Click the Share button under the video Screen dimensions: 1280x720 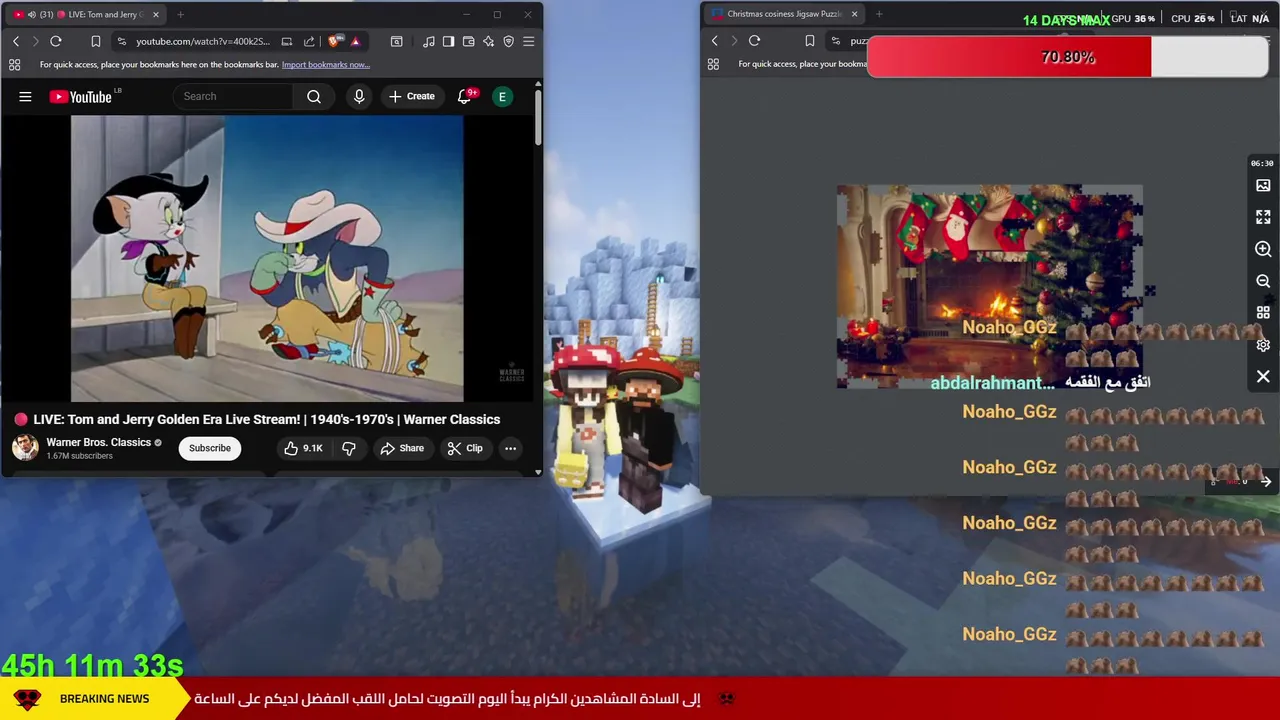point(402,448)
